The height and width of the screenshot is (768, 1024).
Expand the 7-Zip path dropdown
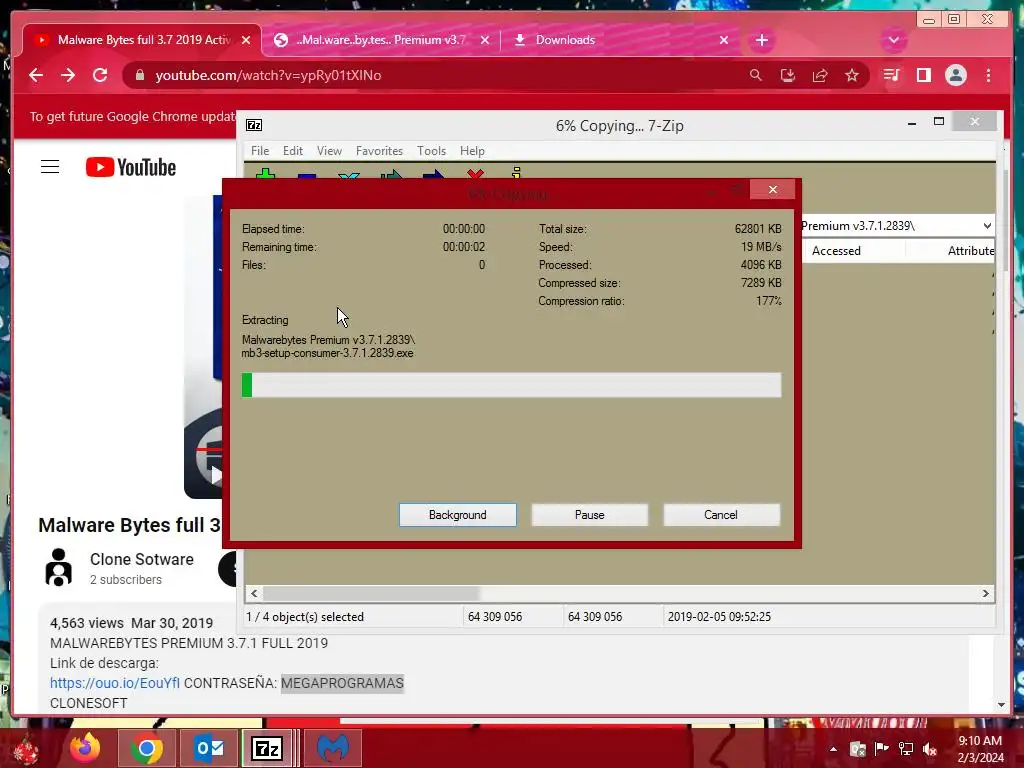click(987, 226)
